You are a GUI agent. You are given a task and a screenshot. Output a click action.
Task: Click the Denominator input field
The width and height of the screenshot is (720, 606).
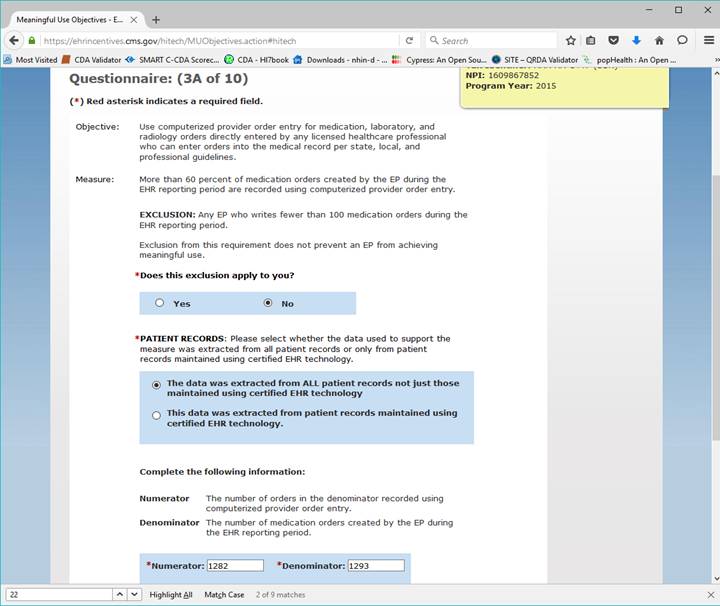376,566
